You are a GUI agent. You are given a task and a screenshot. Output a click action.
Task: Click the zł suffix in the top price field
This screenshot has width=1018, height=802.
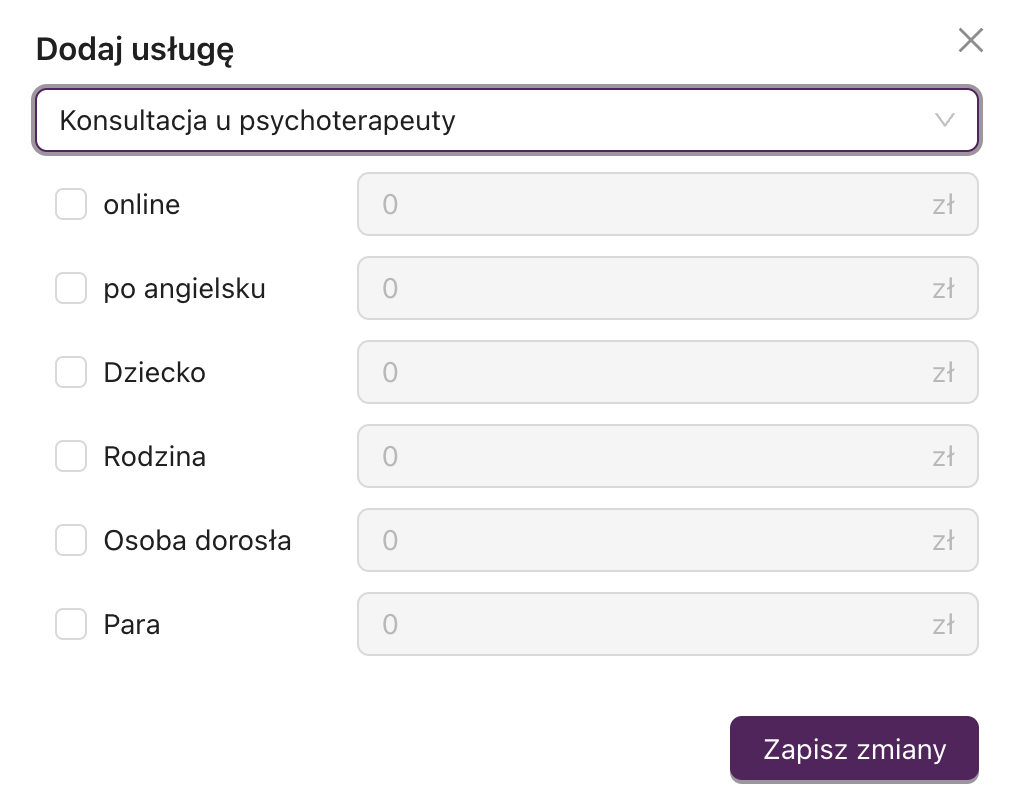(x=941, y=204)
